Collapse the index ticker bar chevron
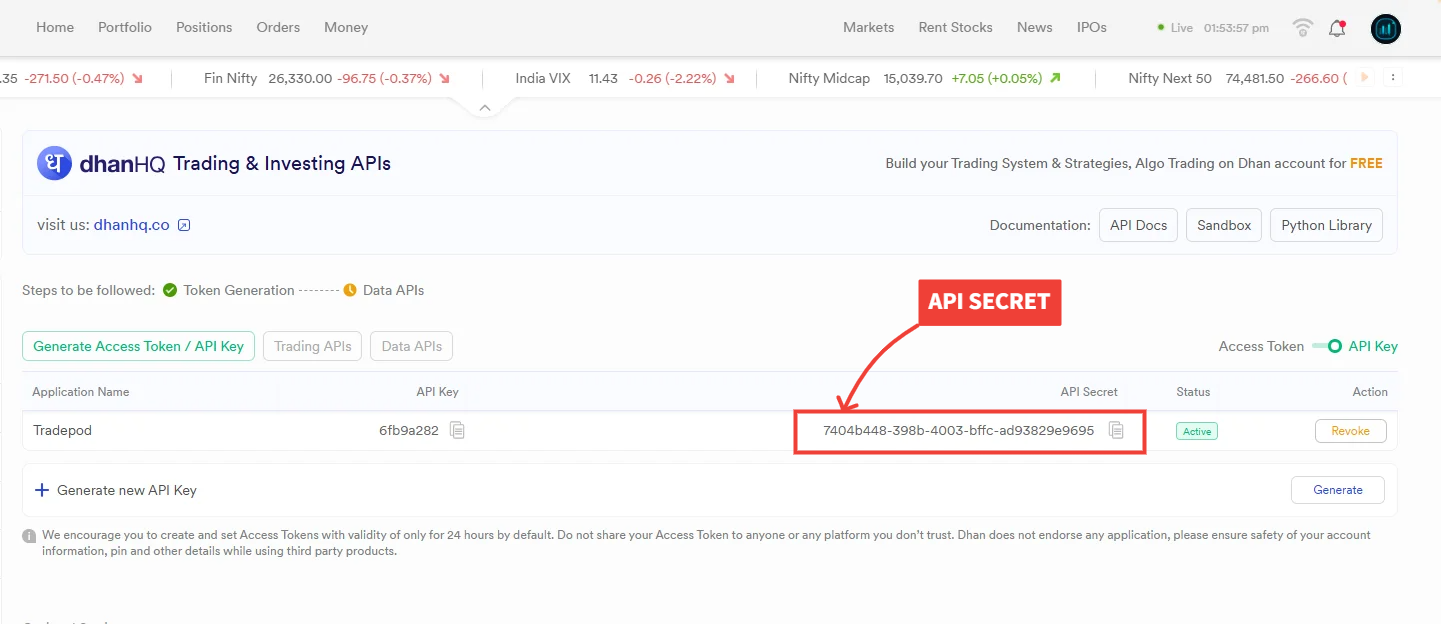1441x624 pixels. click(485, 107)
